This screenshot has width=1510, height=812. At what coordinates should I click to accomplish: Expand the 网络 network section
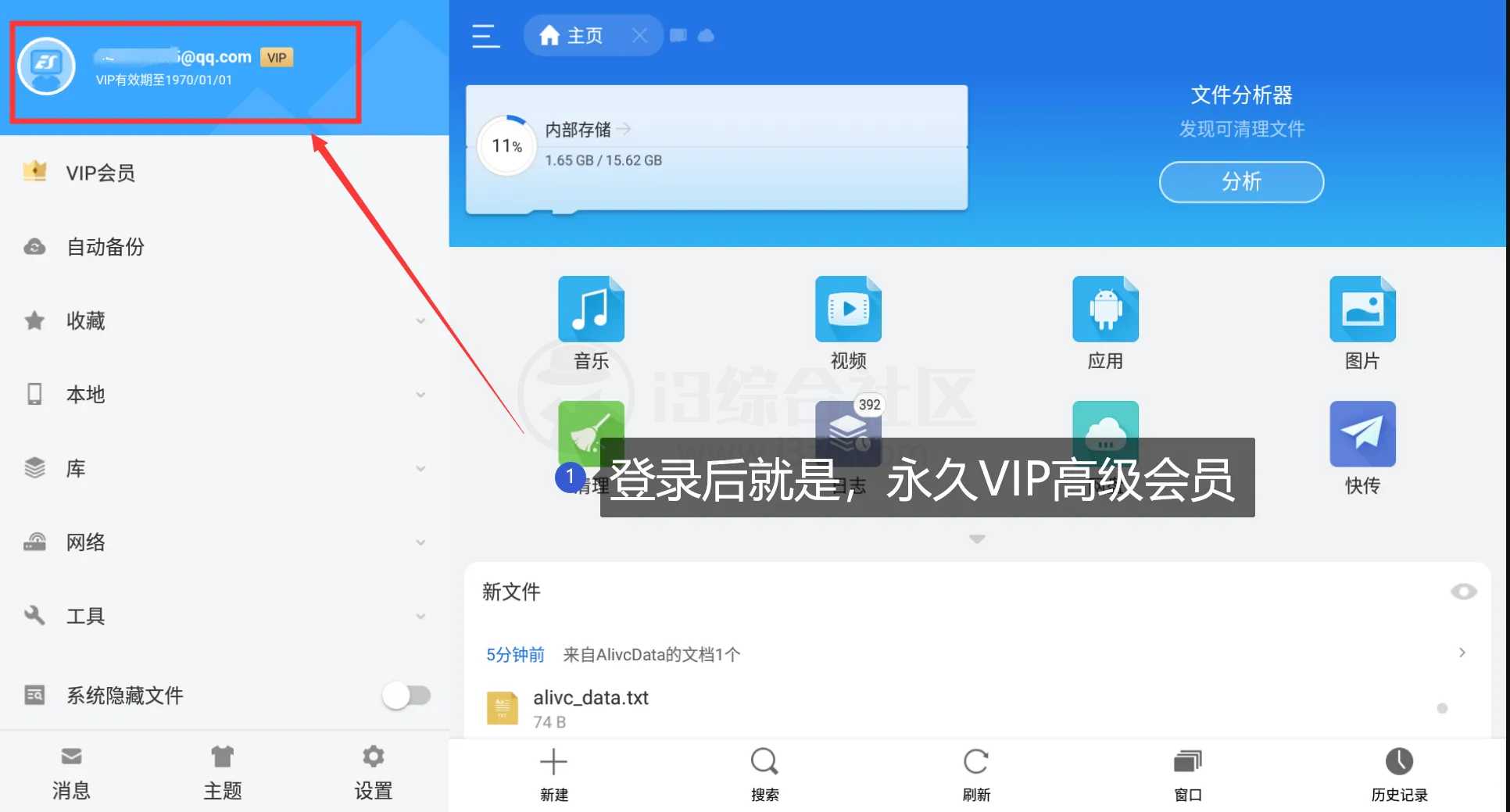tap(420, 542)
